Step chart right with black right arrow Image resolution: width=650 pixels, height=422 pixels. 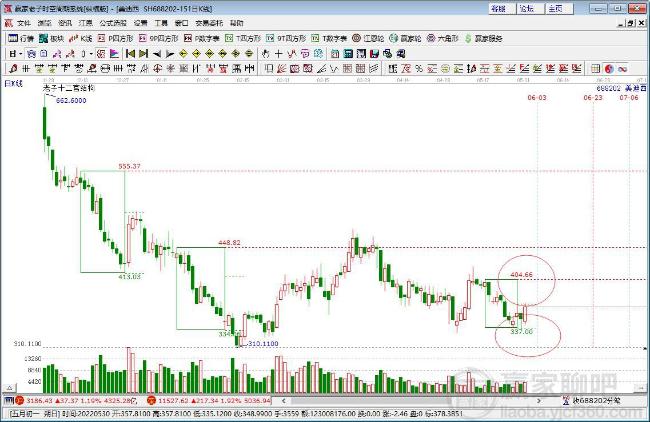point(170,53)
